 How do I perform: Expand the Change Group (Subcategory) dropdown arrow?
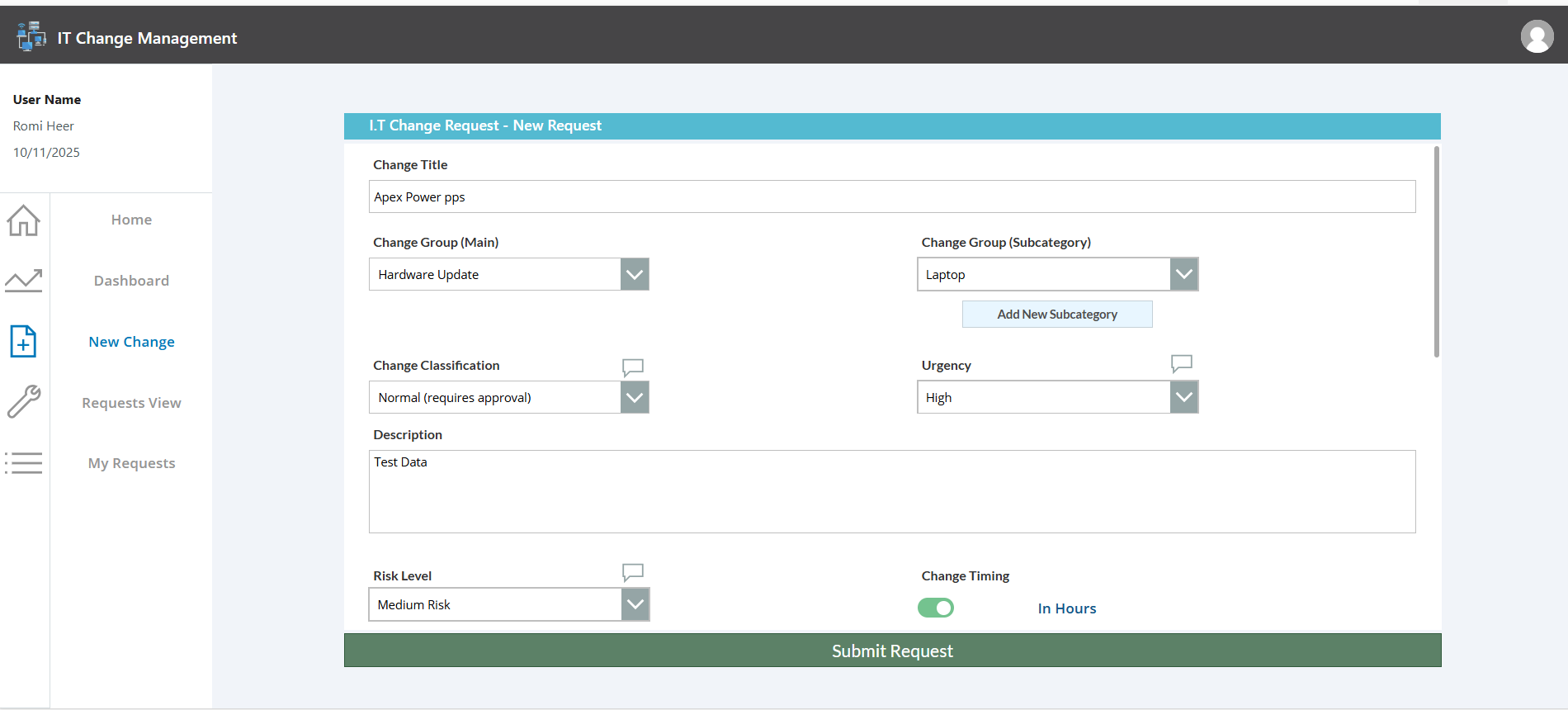pyautogui.click(x=1184, y=274)
